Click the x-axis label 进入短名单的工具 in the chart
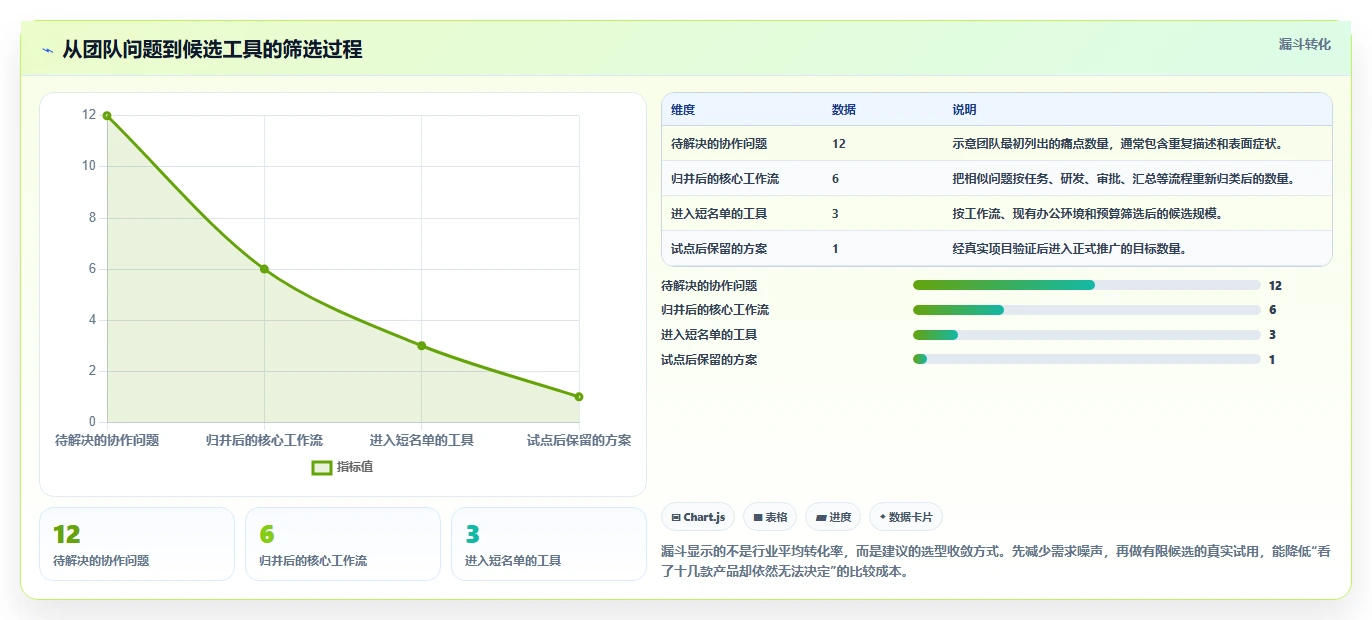The height and width of the screenshot is (620, 1372). 421,440
